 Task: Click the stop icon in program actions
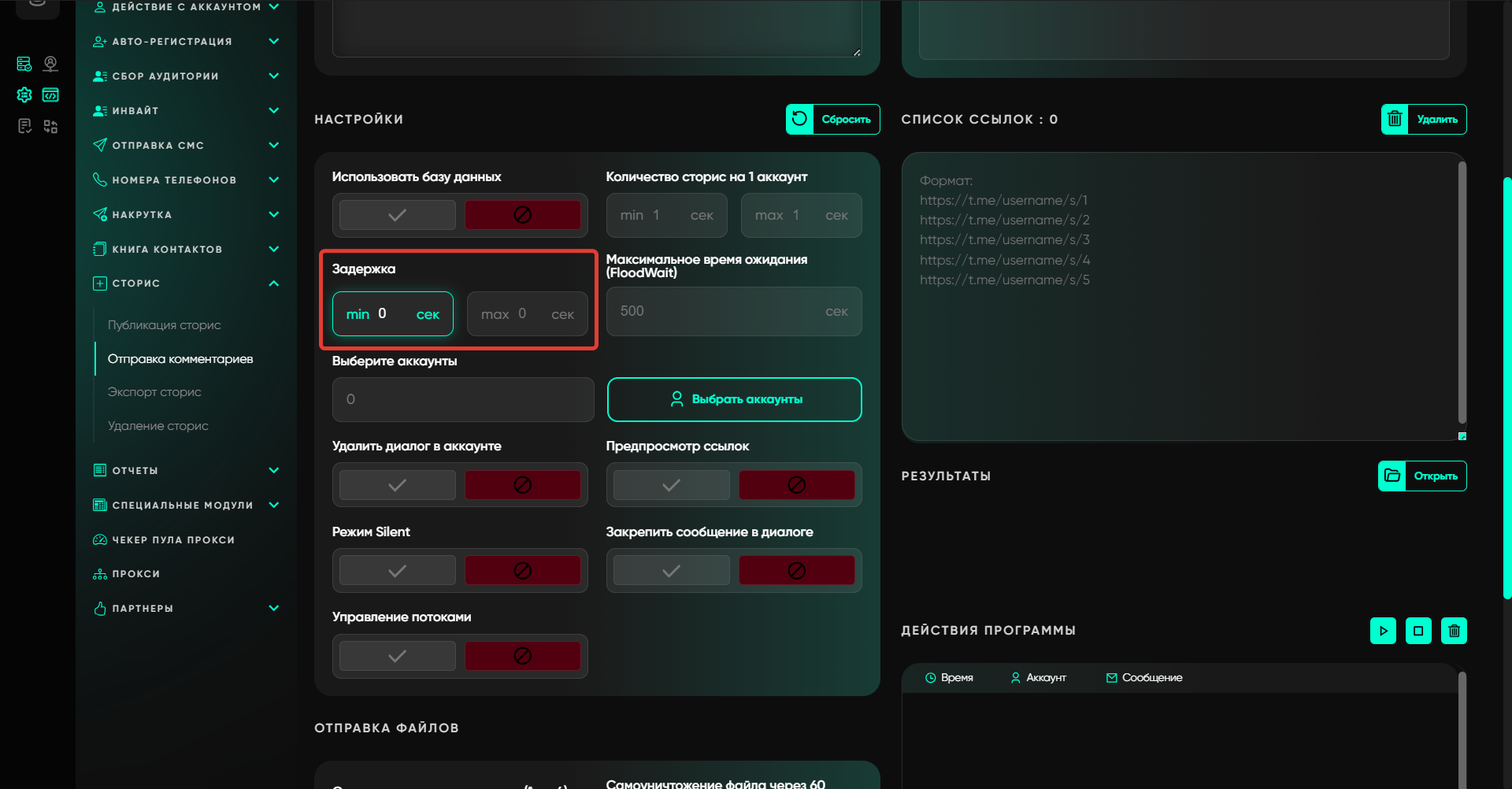1418,631
